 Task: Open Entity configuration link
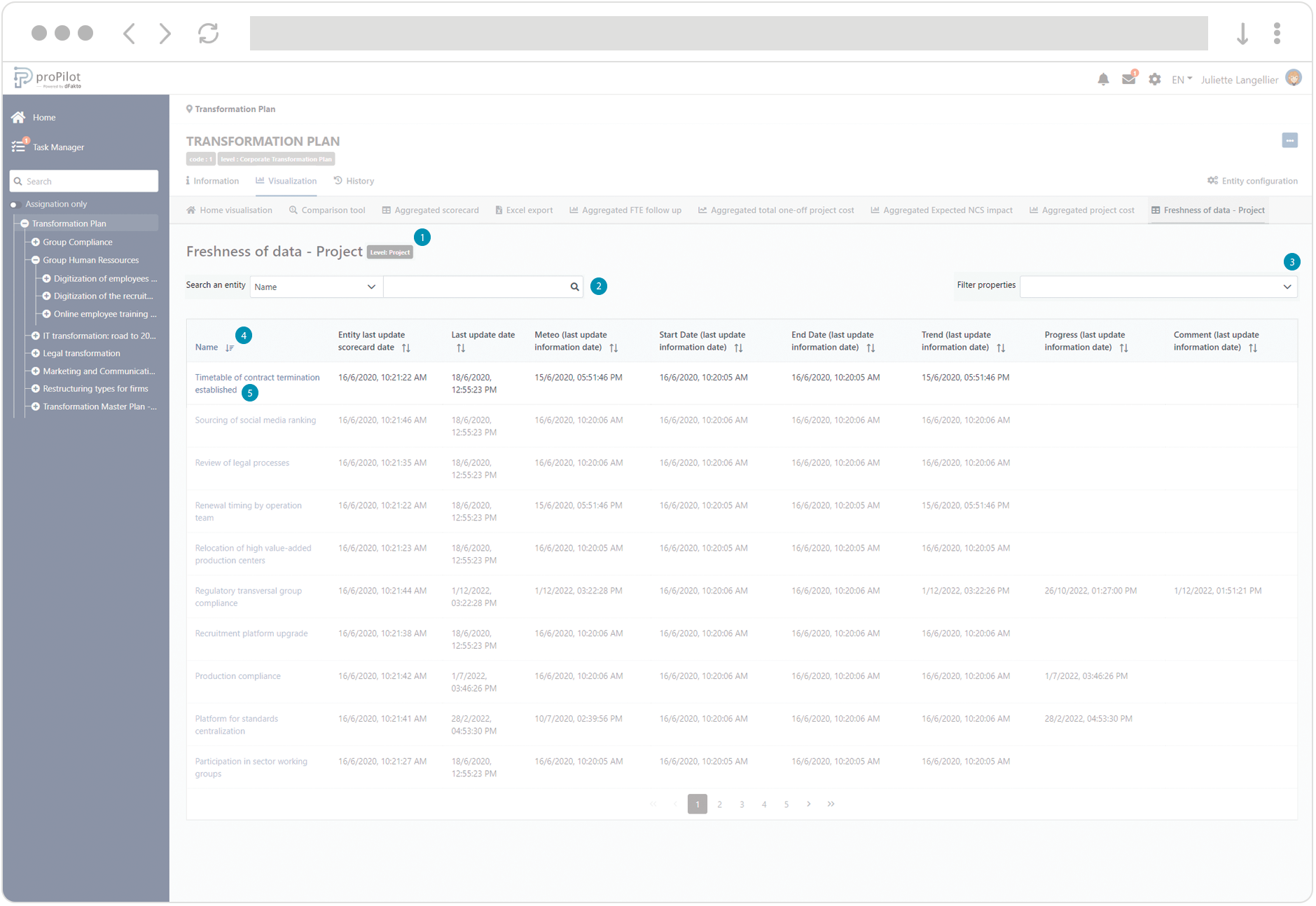click(1252, 181)
